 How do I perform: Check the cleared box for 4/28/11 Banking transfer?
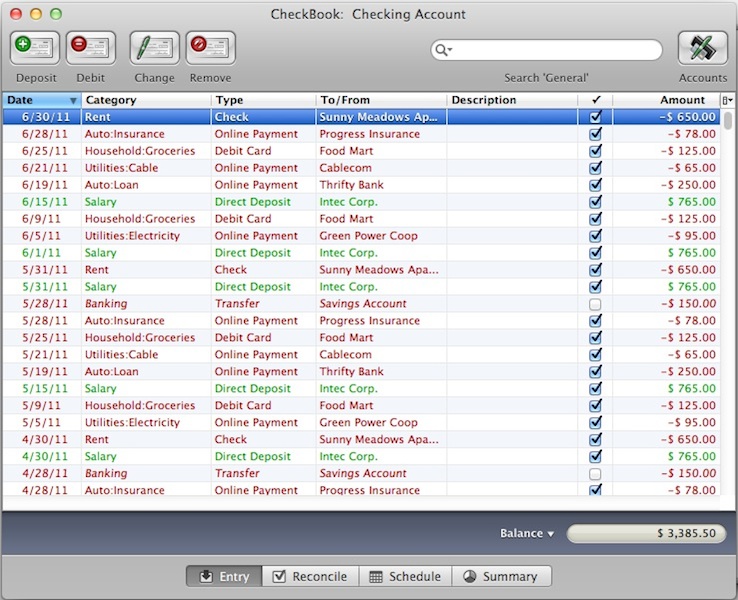tap(596, 474)
